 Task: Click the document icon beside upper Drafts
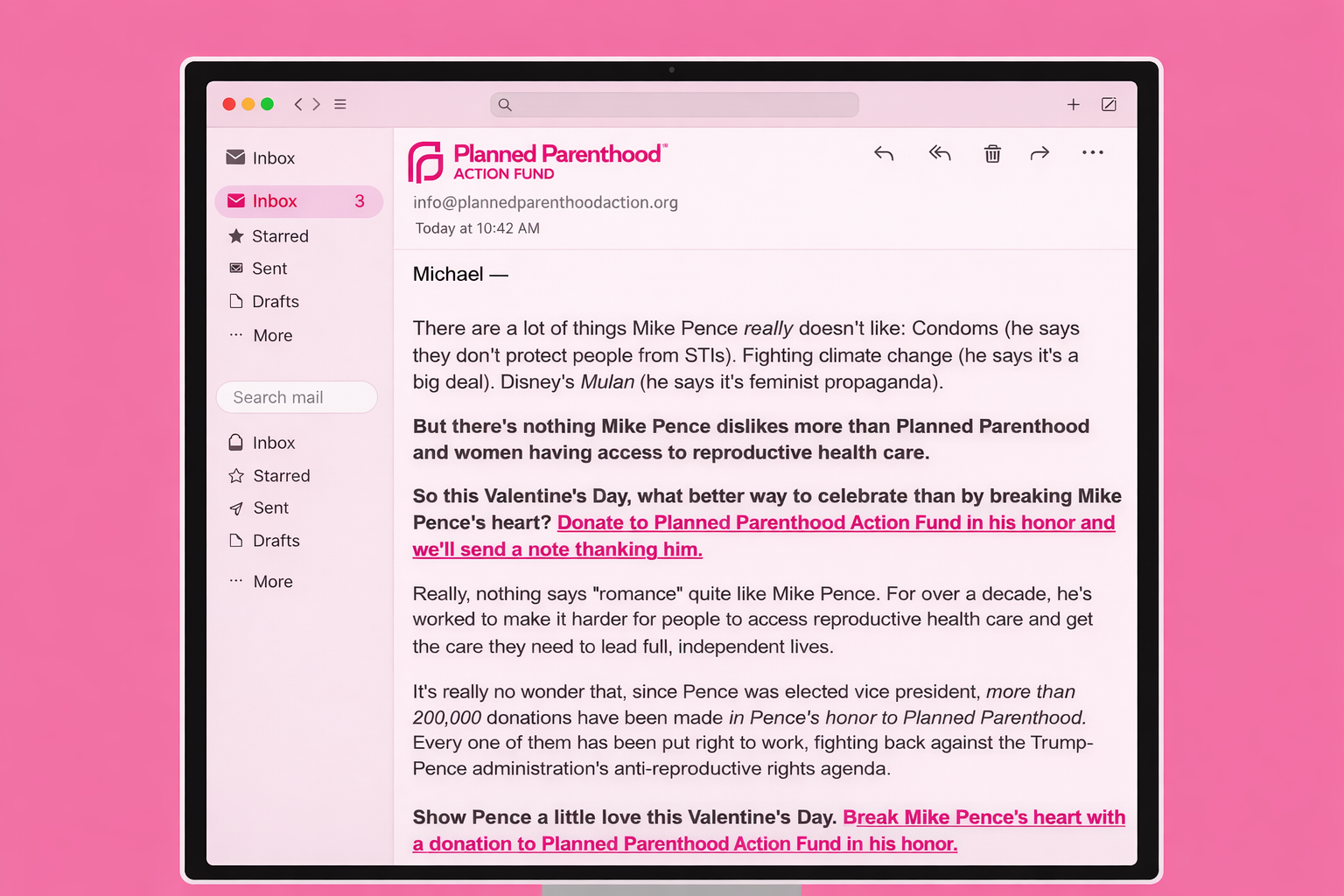click(x=236, y=301)
